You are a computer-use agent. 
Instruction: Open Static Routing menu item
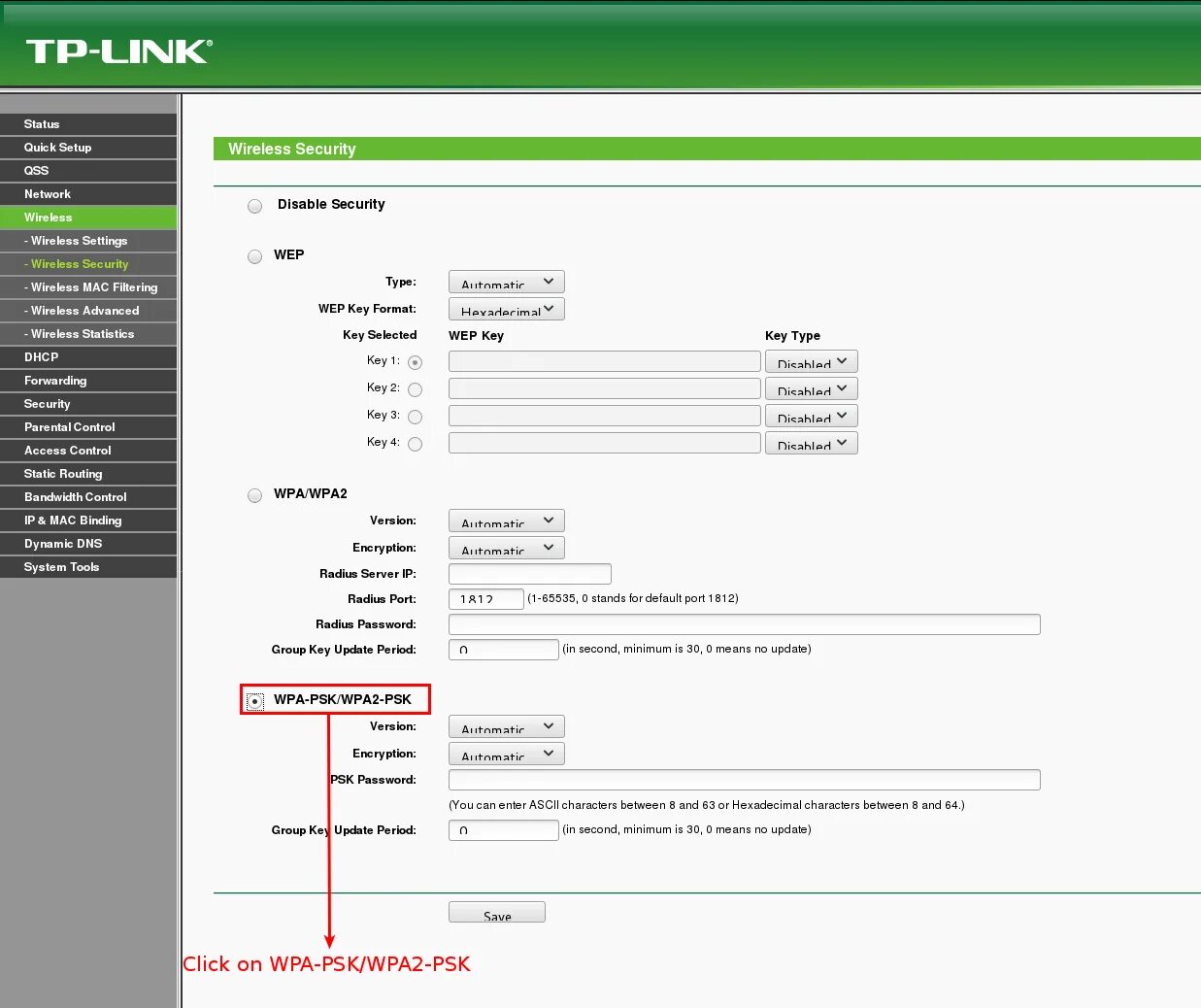click(88, 474)
